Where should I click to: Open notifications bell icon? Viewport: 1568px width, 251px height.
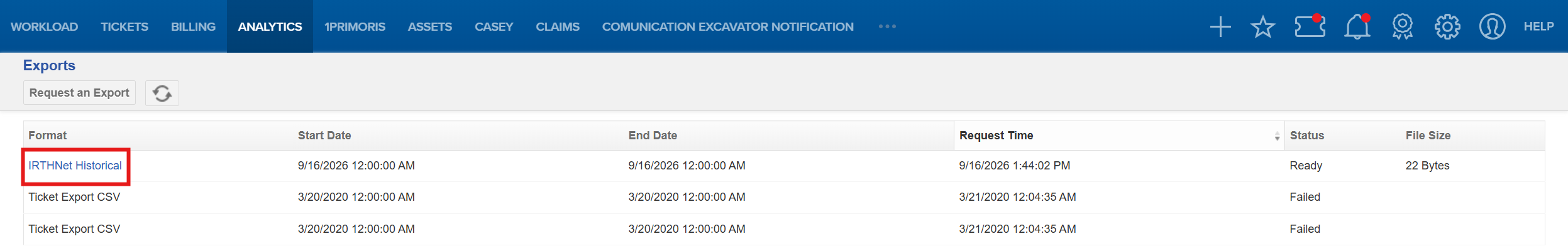tap(1357, 27)
